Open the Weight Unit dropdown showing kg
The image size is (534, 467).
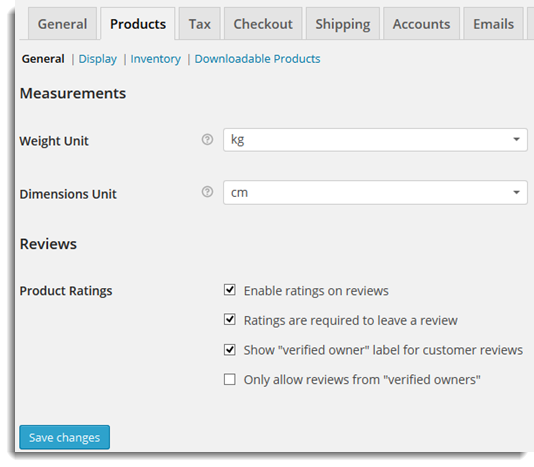(375, 140)
